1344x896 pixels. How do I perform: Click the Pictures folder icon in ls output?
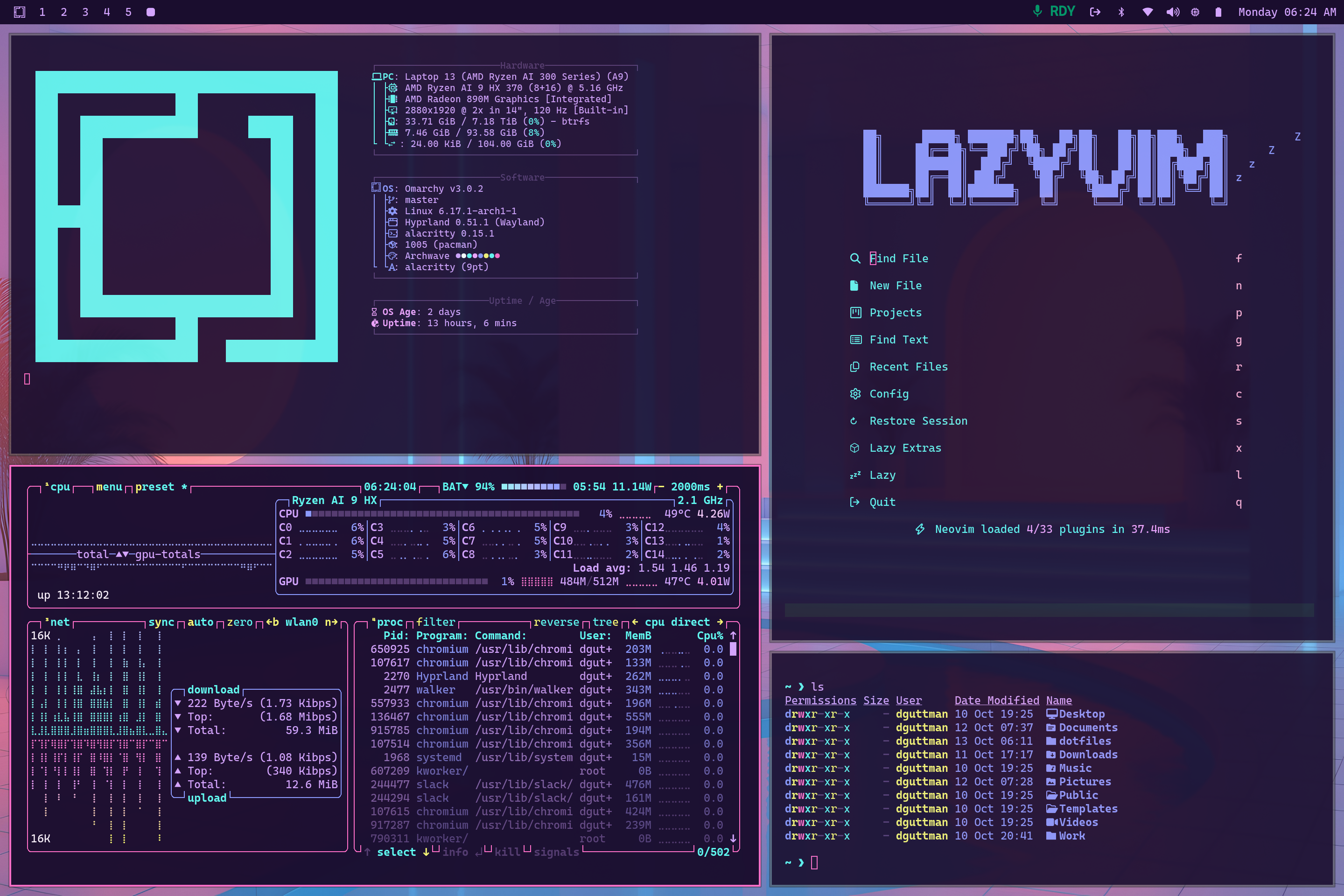1051,782
